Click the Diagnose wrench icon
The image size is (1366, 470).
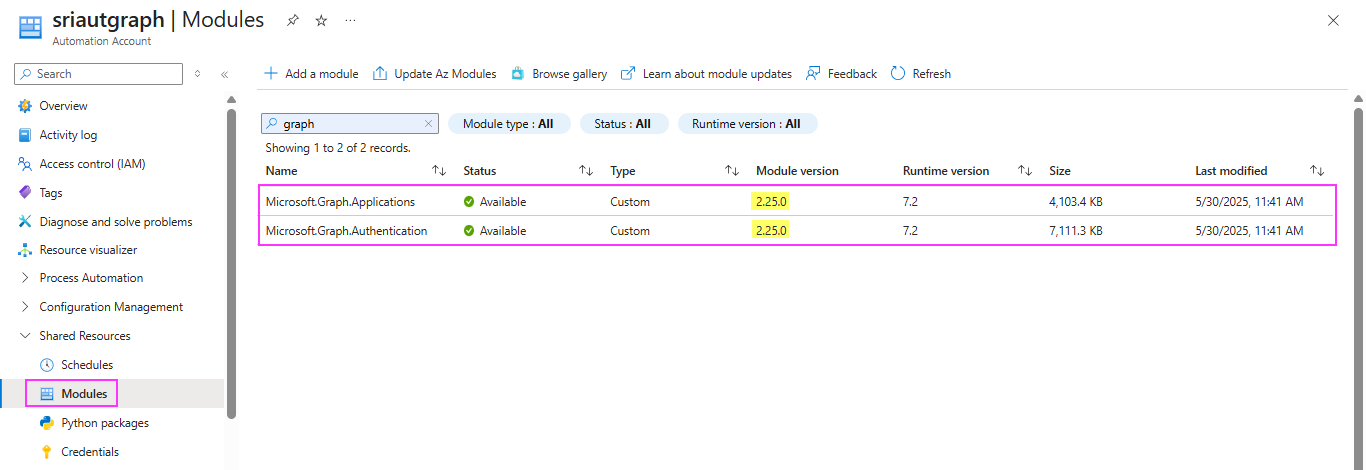25,222
